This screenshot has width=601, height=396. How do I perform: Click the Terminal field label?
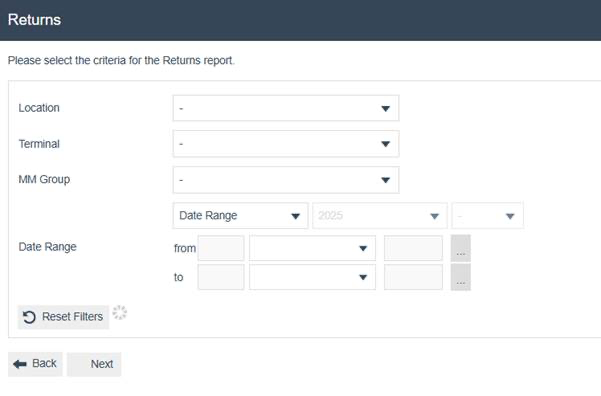tap(39, 144)
